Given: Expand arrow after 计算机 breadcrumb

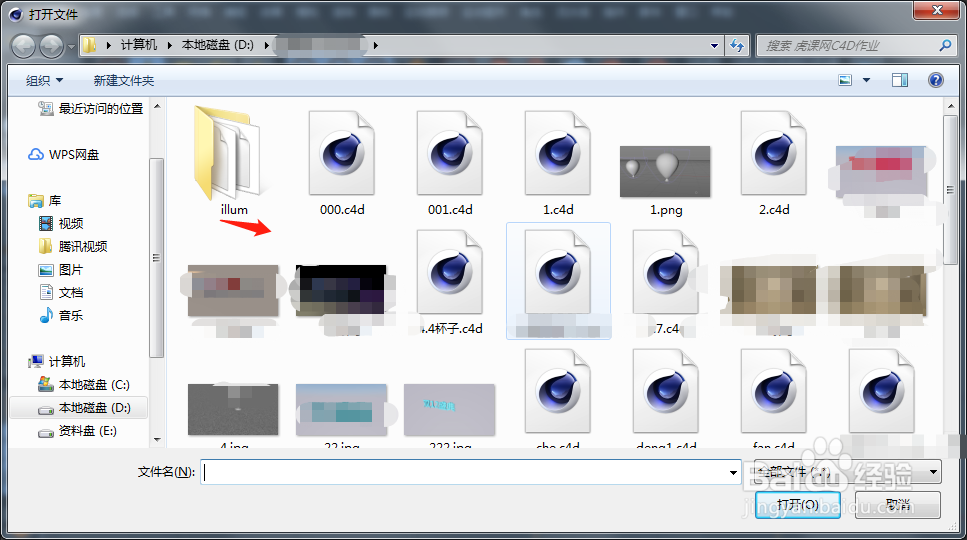Looking at the screenshot, I should point(170,45).
